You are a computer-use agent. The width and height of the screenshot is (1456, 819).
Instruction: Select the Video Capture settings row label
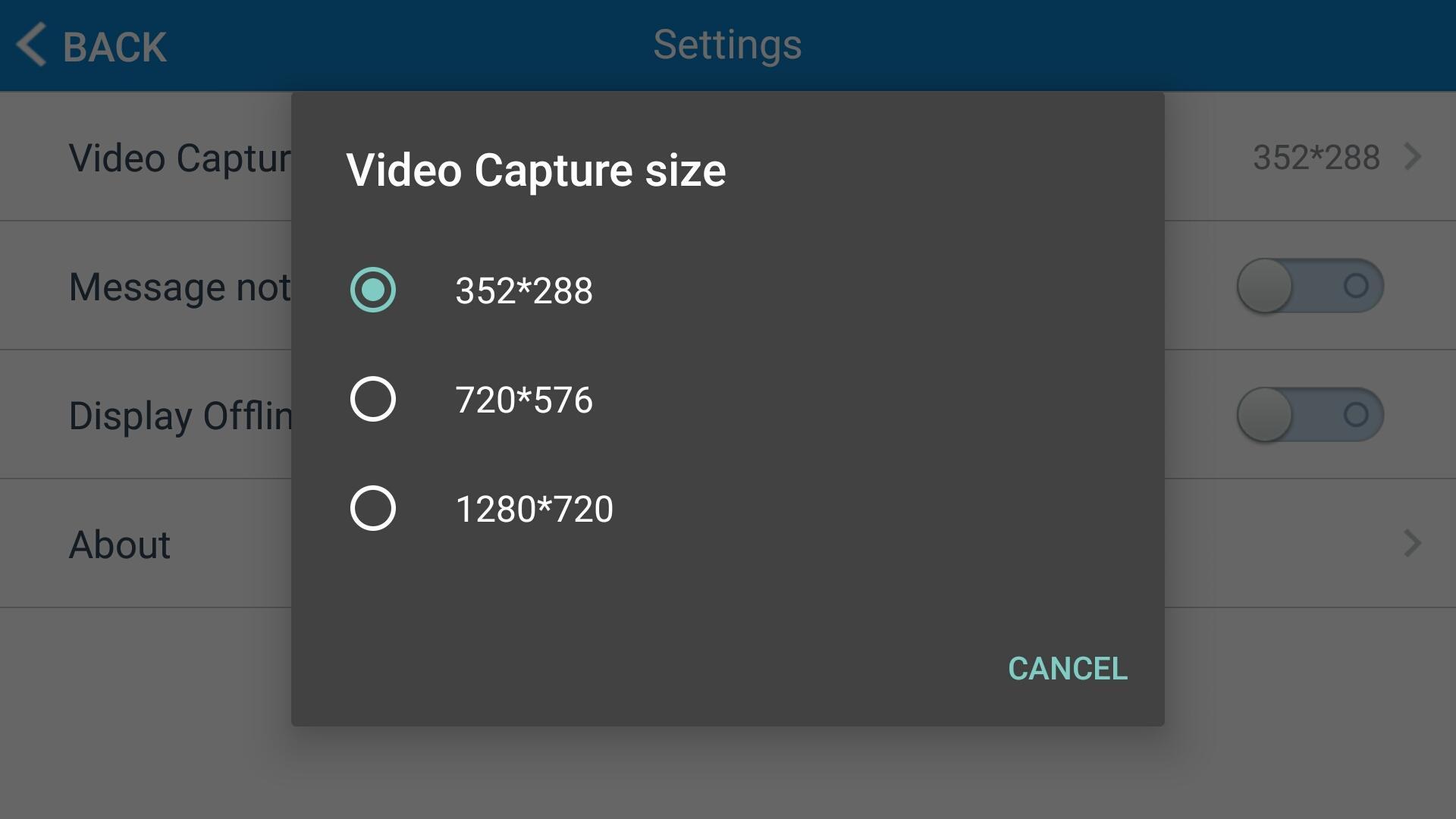180,158
